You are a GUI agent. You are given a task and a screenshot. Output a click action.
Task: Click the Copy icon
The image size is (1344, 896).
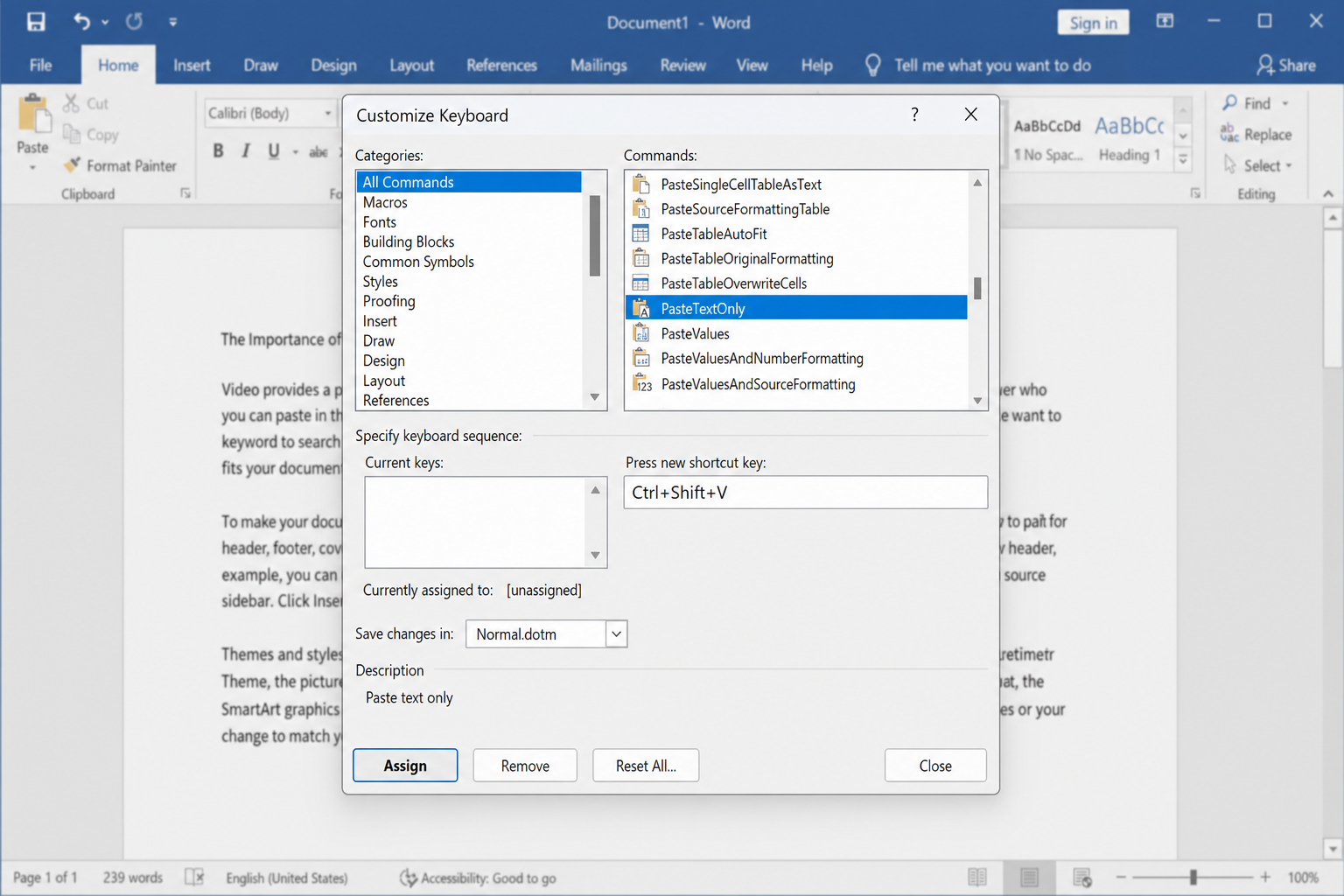click(72, 134)
